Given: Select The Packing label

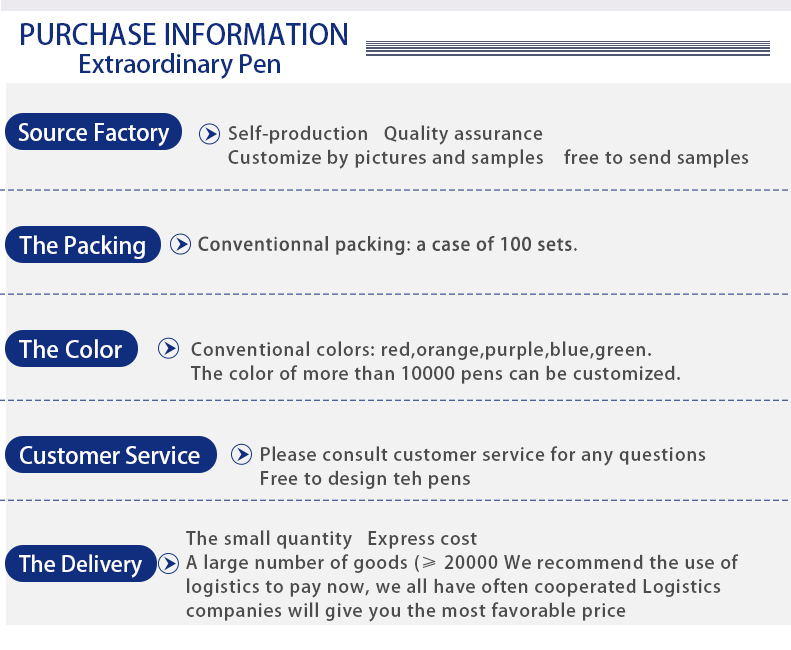Looking at the screenshot, I should (x=83, y=245).
